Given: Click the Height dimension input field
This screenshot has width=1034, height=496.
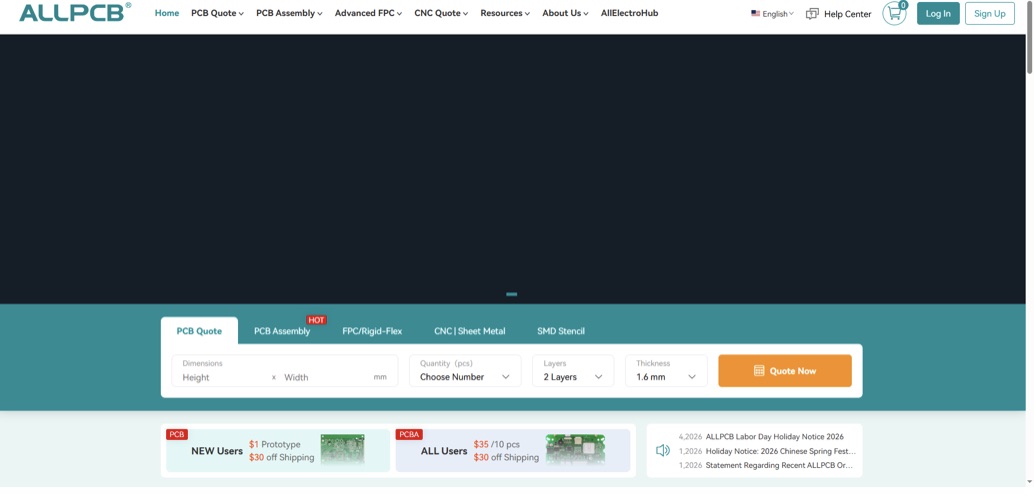Looking at the screenshot, I should click(x=224, y=377).
